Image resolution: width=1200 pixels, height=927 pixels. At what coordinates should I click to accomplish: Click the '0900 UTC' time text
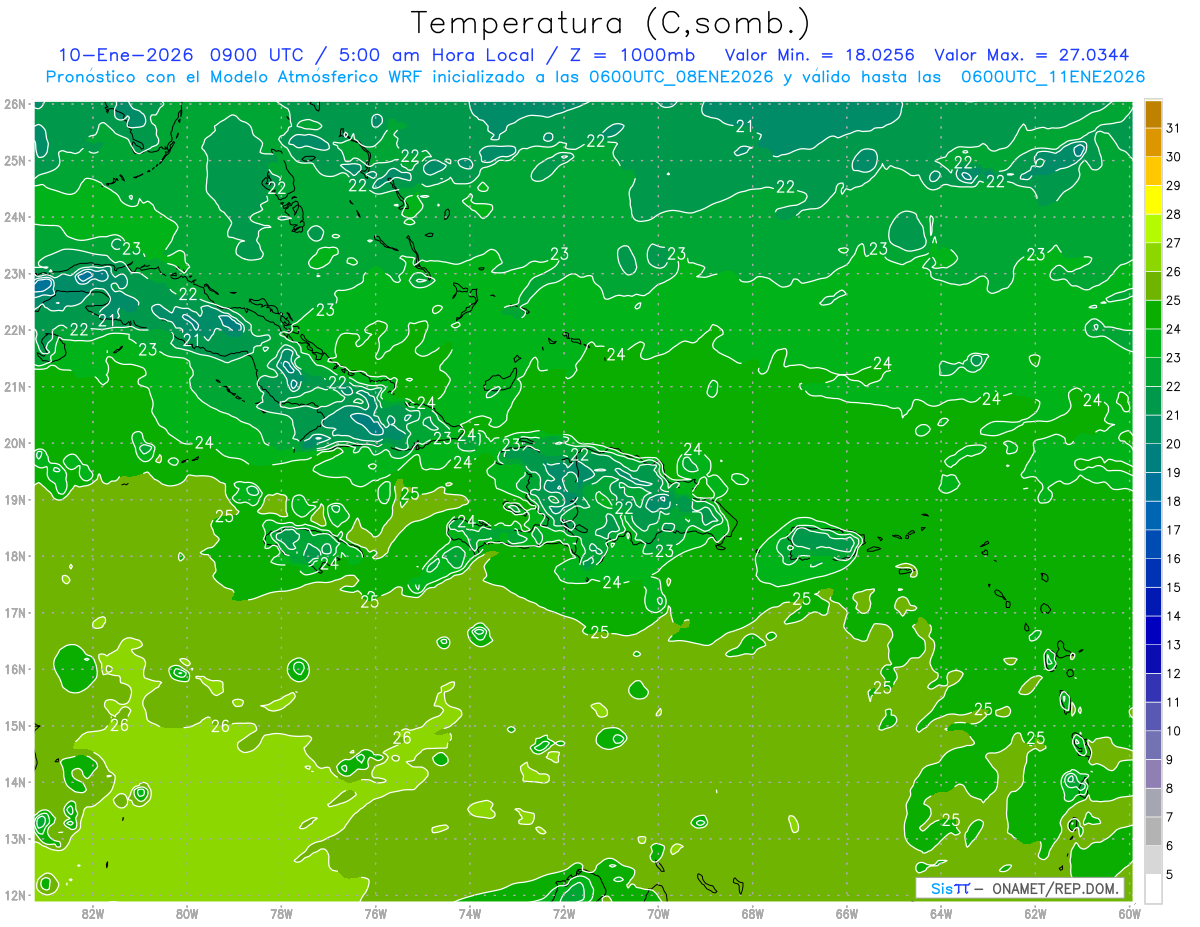256,54
